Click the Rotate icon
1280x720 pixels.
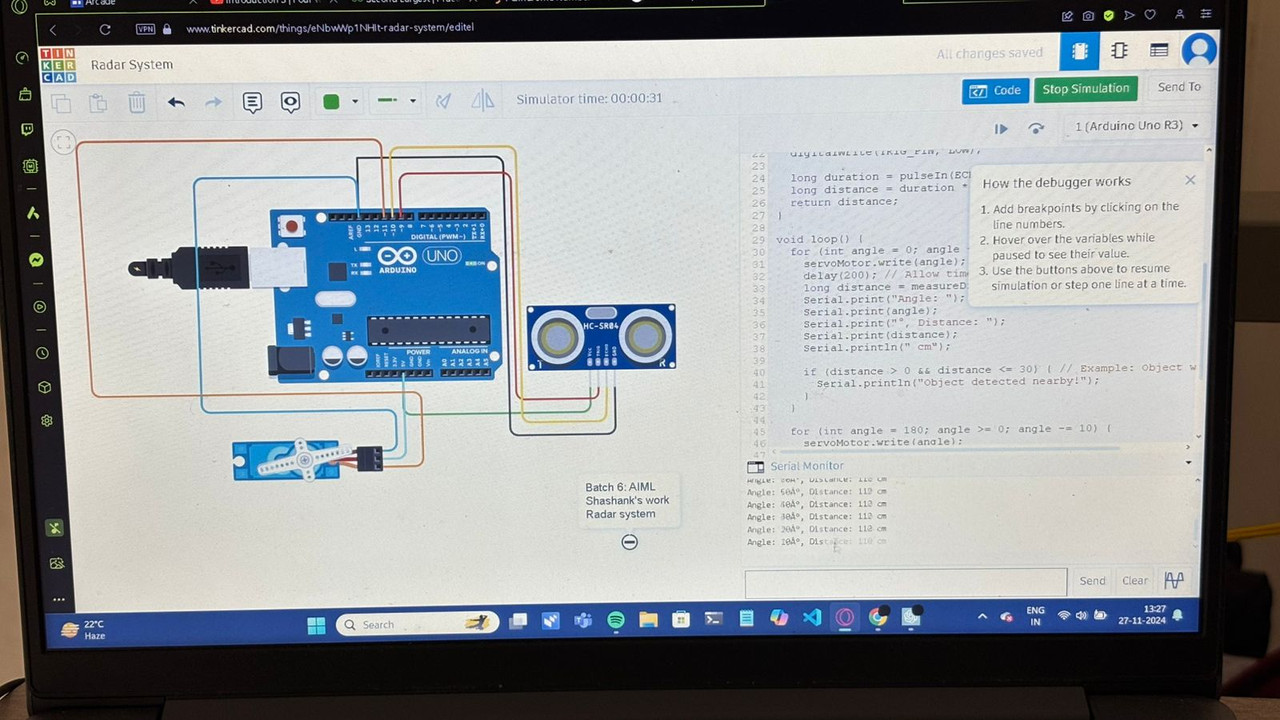(443, 100)
